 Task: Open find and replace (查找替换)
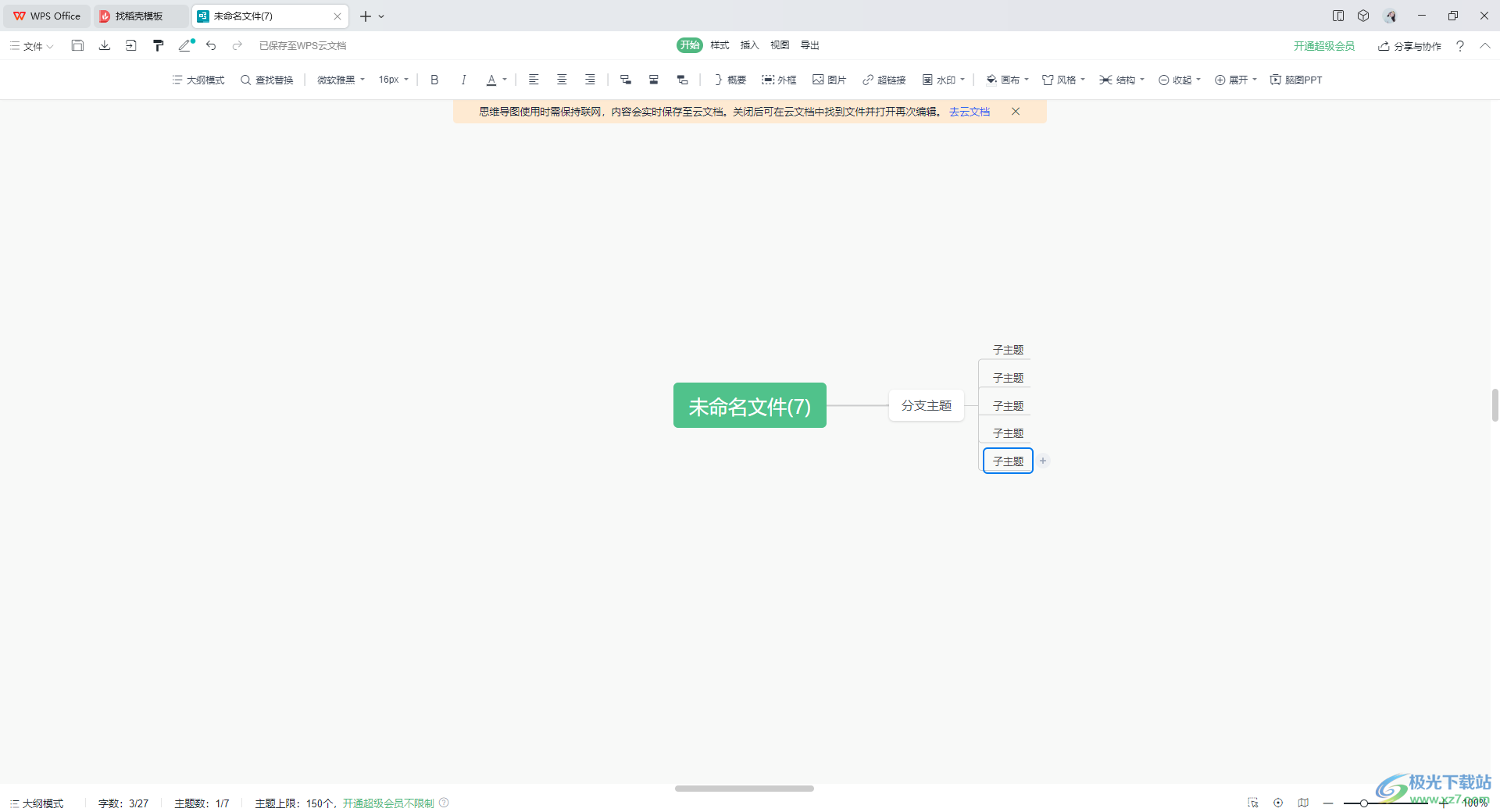pyautogui.click(x=267, y=80)
